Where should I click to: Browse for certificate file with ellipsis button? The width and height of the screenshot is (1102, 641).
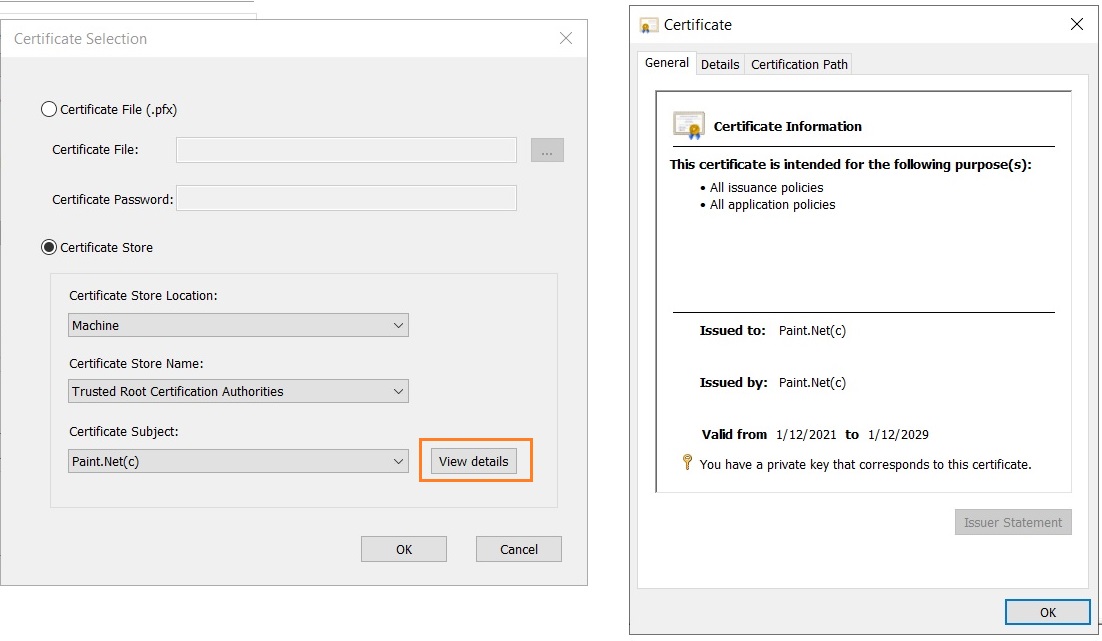click(547, 150)
